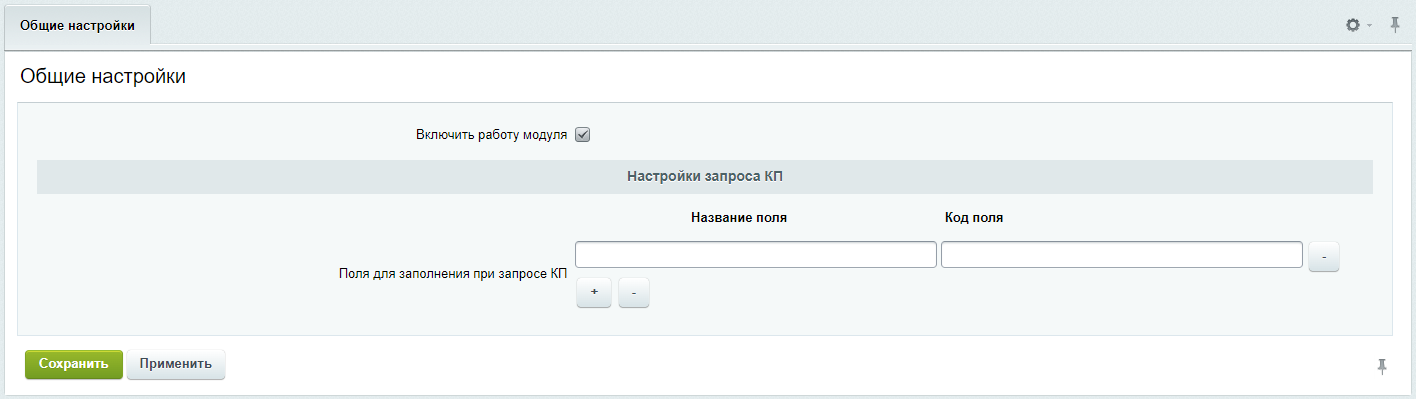Click the Применить button
This screenshot has width=1416, height=399.
[176, 364]
